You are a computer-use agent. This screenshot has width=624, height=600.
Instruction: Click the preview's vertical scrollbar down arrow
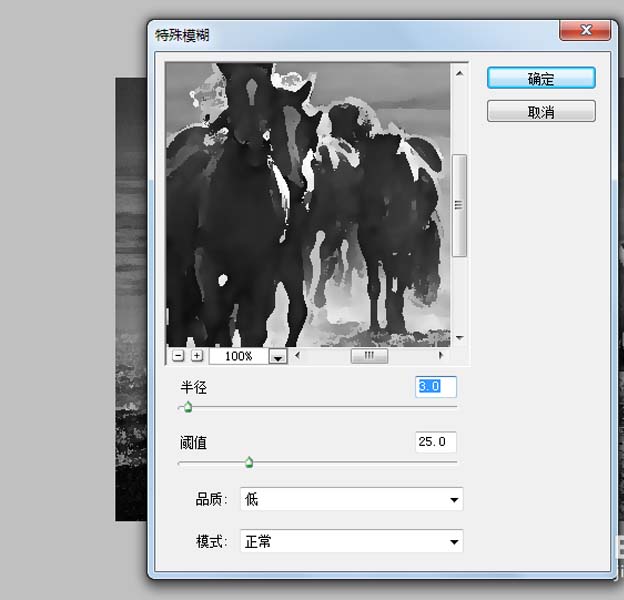[459, 338]
